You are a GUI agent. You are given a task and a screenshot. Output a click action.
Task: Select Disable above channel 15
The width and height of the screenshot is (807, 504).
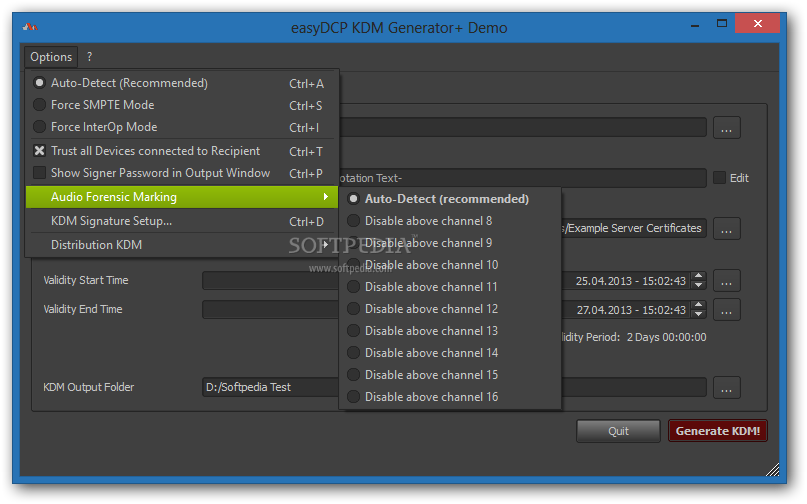[450, 375]
